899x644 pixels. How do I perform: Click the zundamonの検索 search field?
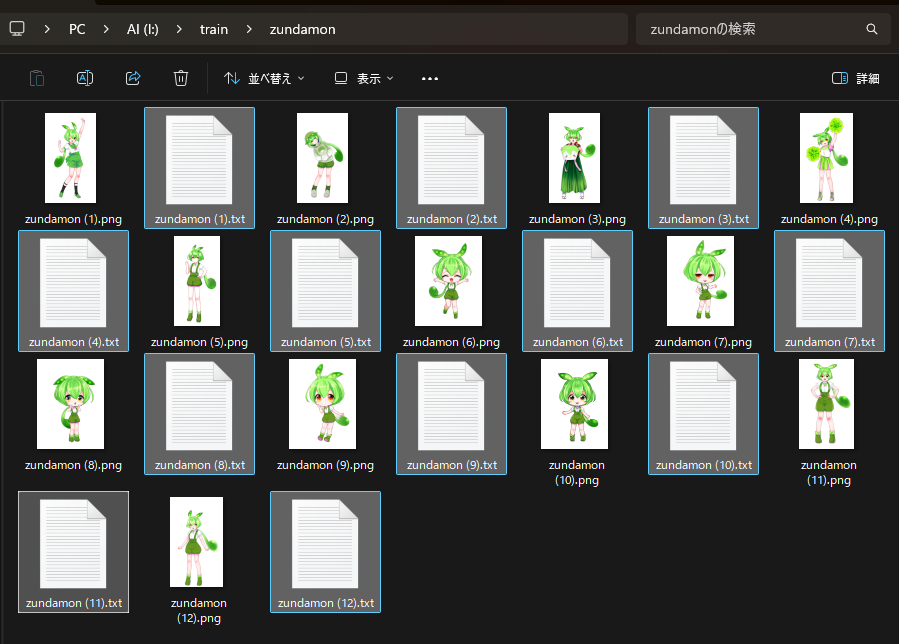(x=763, y=29)
